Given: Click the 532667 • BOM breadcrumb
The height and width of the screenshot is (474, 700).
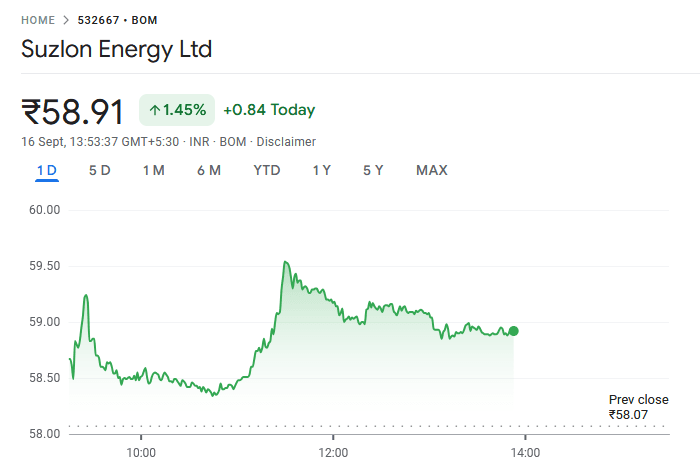Looking at the screenshot, I should click(x=117, y=20).
